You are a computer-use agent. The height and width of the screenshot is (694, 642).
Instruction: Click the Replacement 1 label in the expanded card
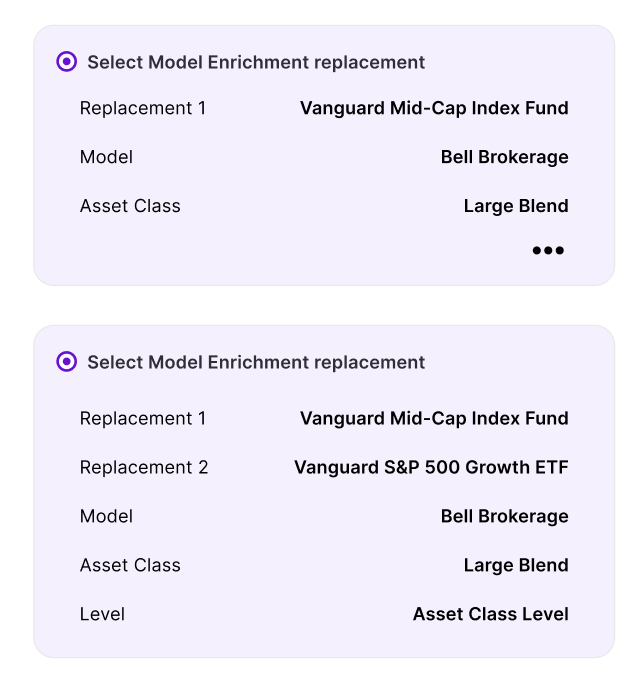tap(143, 418)
